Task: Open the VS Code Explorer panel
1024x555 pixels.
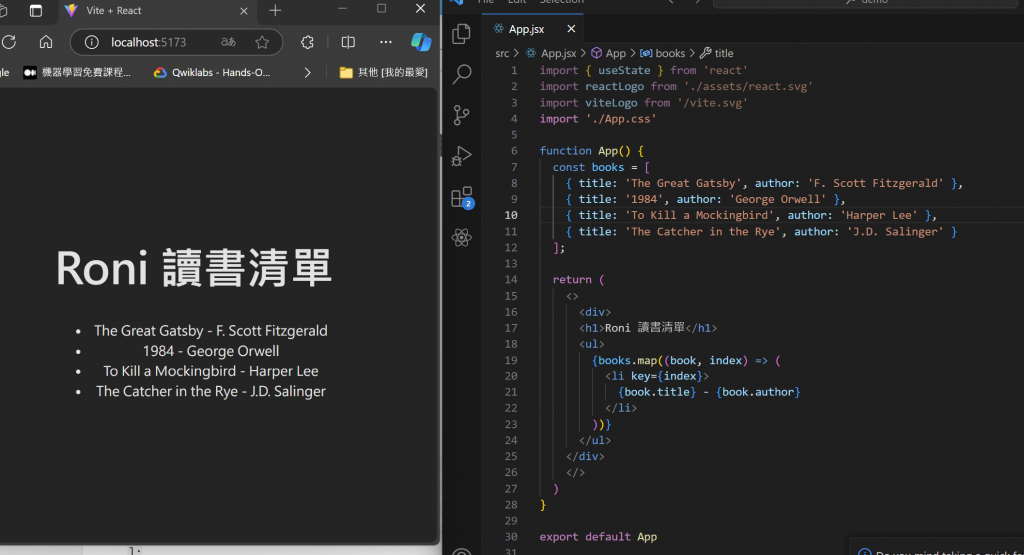Action: click(x=462, y=33)
